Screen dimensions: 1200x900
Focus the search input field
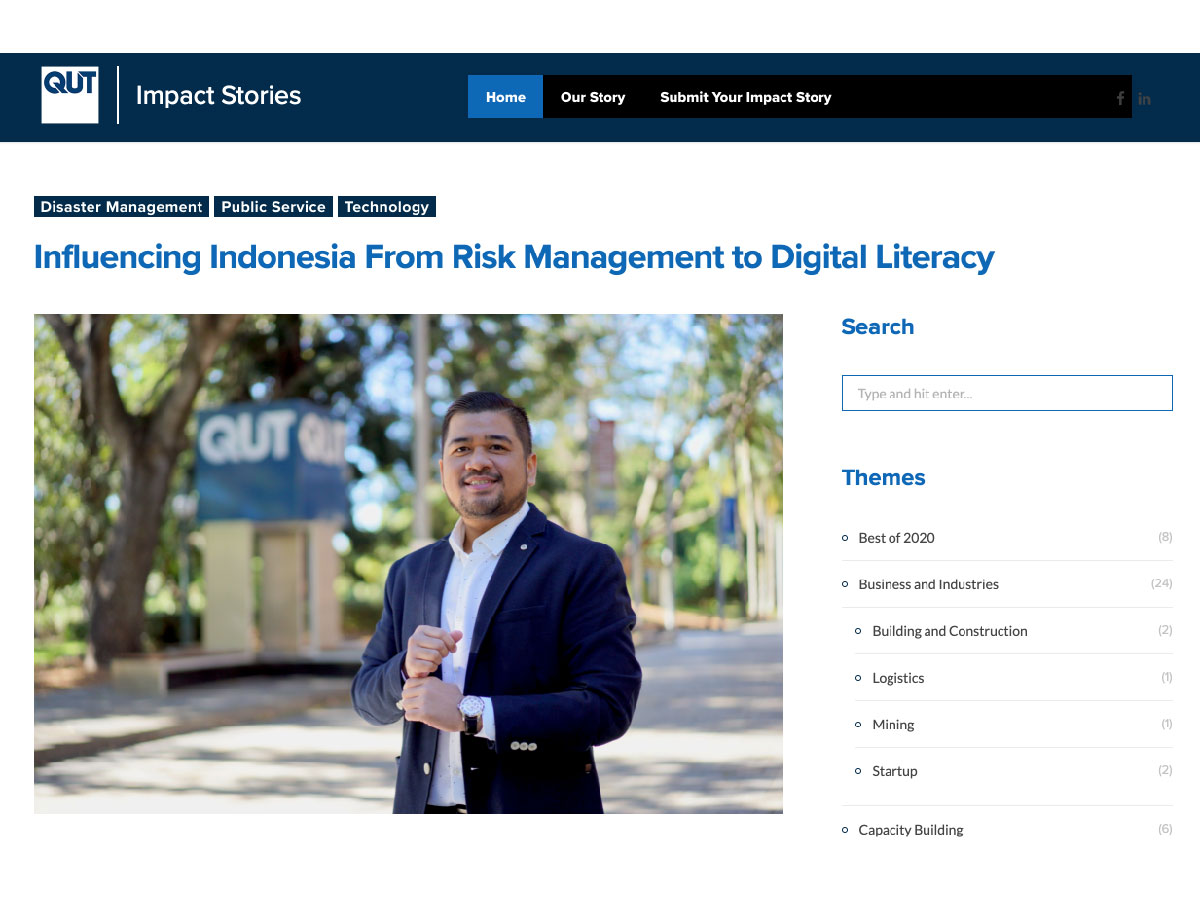pos(1006,393)
